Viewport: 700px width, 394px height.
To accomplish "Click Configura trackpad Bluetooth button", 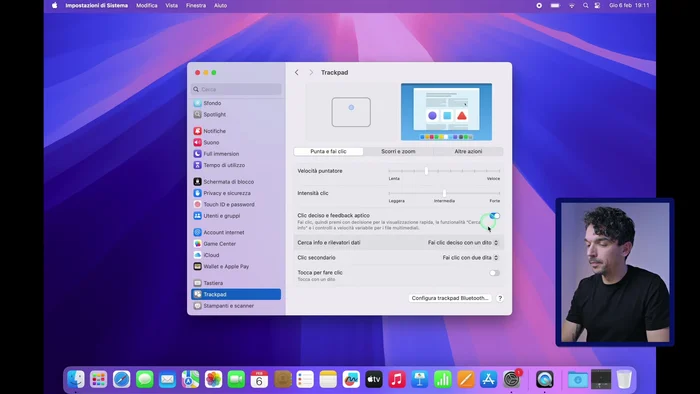I will [x=450, y=298].
